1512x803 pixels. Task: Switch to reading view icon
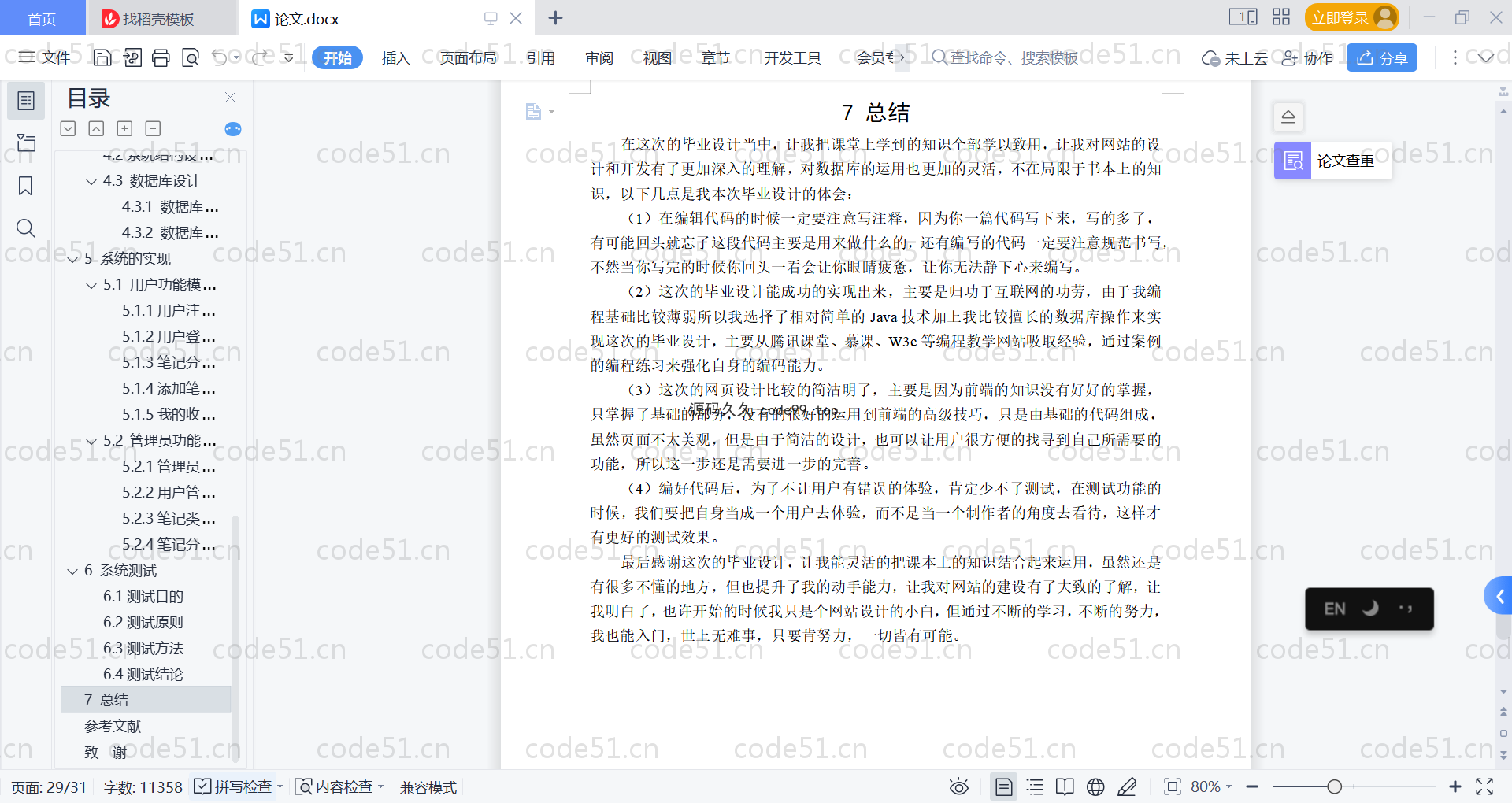[1065, 786]
